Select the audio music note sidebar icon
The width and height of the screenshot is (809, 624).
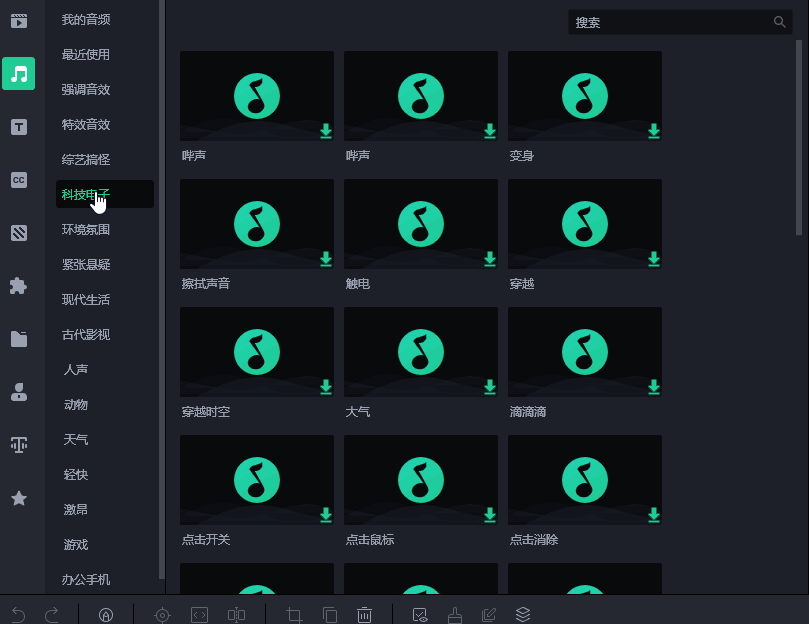19,74
